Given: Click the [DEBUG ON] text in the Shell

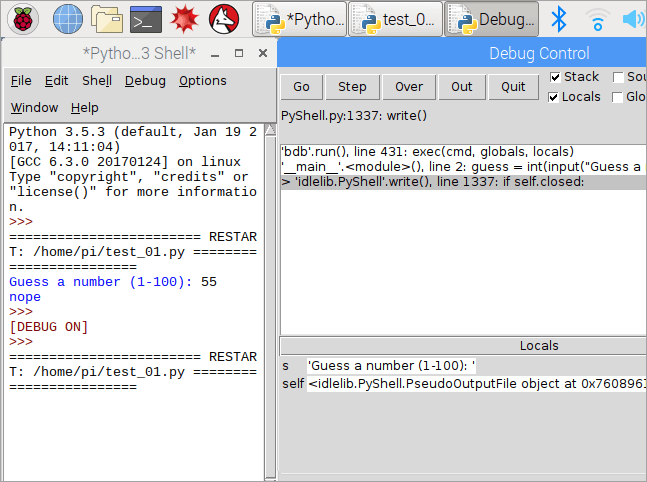Looking at the screenshot, I should coord(49,327).
